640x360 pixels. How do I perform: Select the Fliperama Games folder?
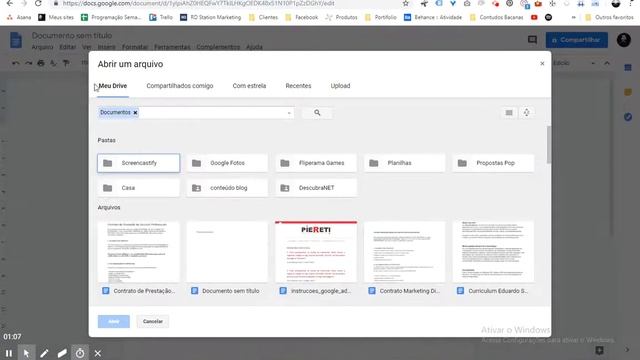[x=316, y=163]
